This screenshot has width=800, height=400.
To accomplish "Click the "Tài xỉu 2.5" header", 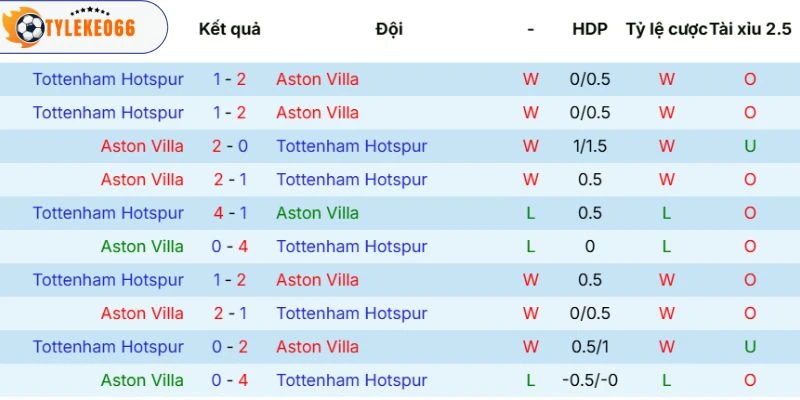I will 749,29.
